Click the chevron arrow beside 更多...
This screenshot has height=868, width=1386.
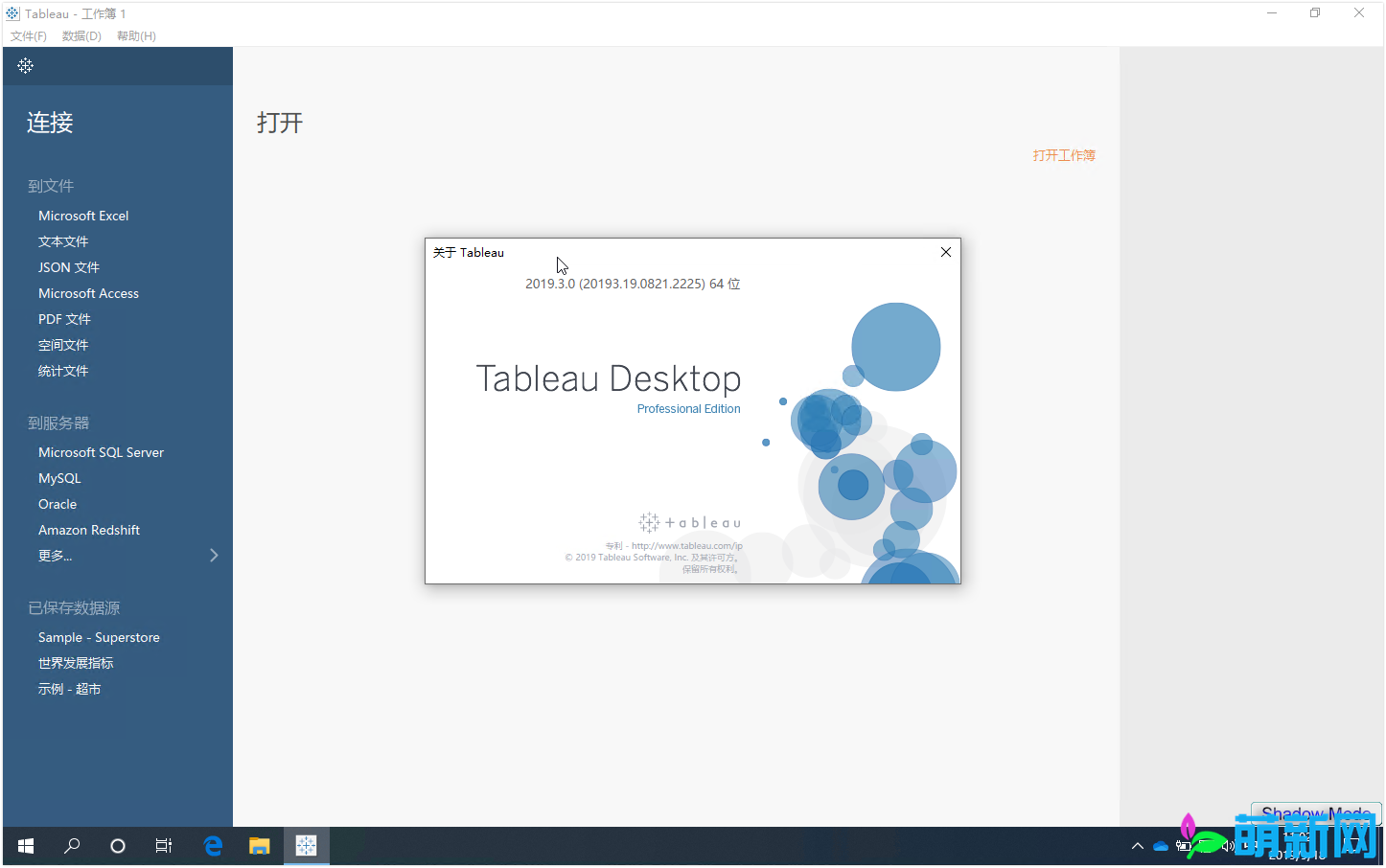[x=214, y=556]
